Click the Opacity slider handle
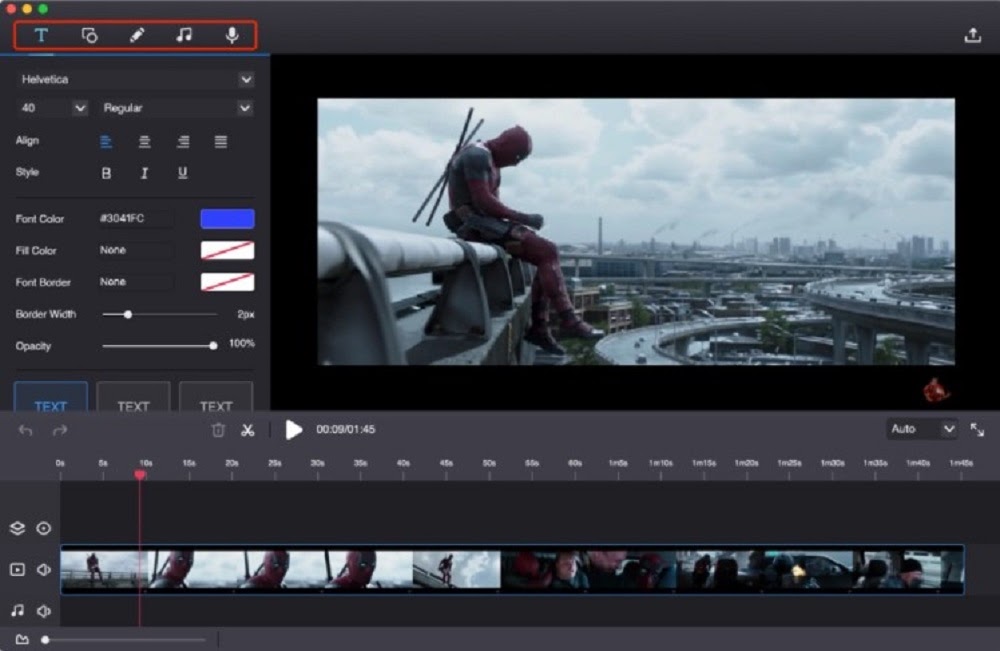Image resolution: width=1000 pixels, height=651 pixels. click(x=213, y=346)
